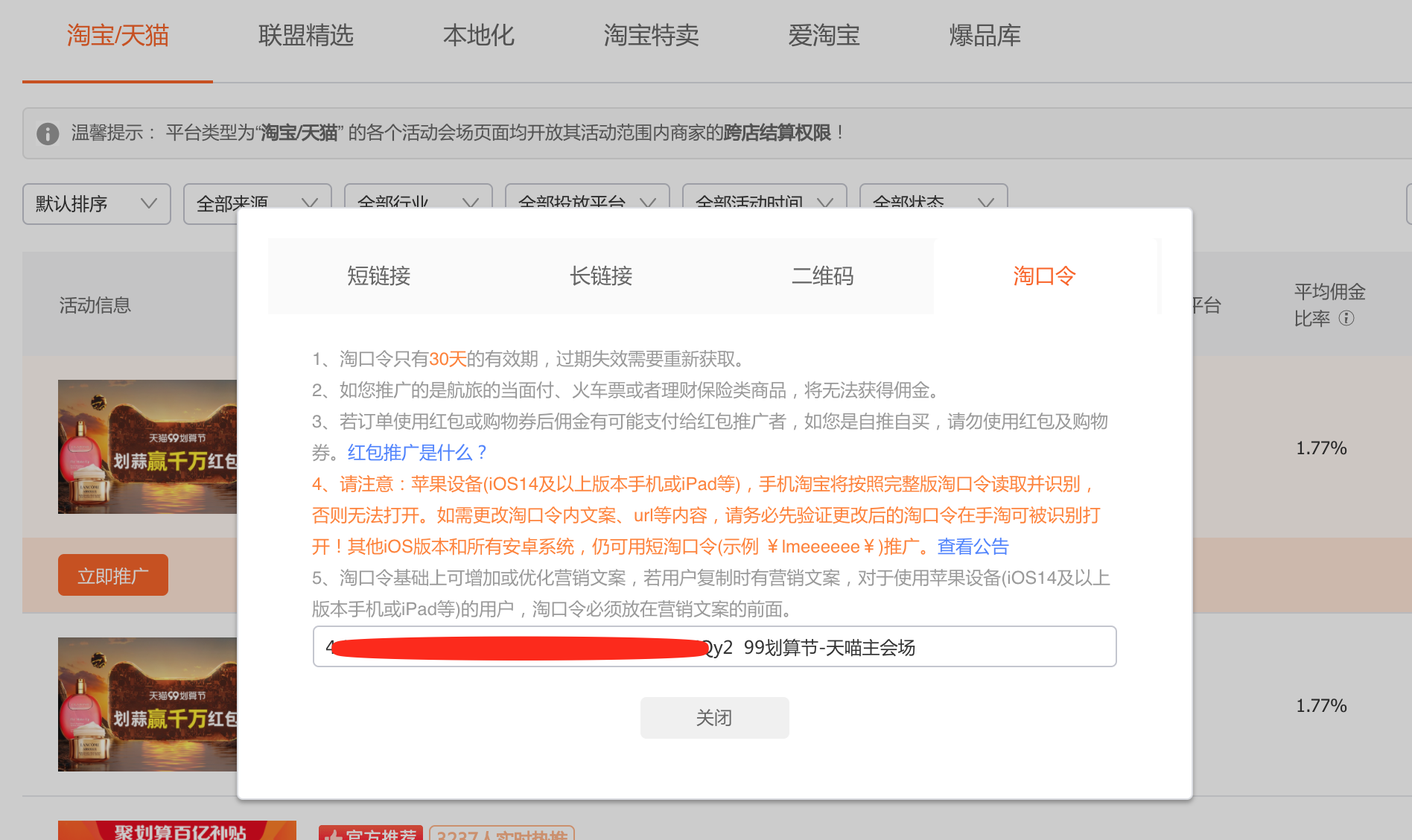Click the second row's 1.77% commission value
Image resolution: width=1412 pixels, height=840 pixels.
point(1322,706)
